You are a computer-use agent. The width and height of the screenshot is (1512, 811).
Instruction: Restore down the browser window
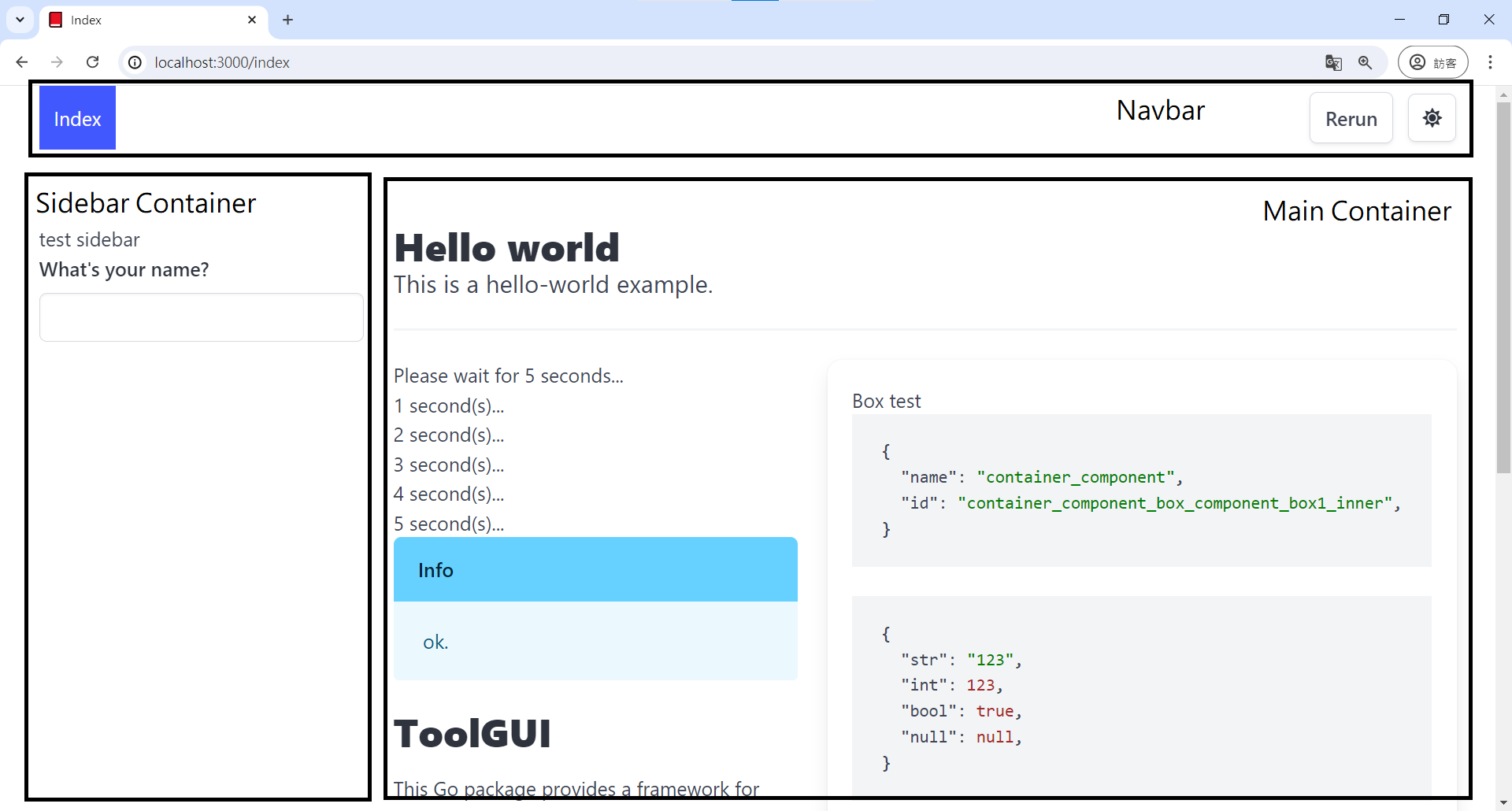point(1443,20)
